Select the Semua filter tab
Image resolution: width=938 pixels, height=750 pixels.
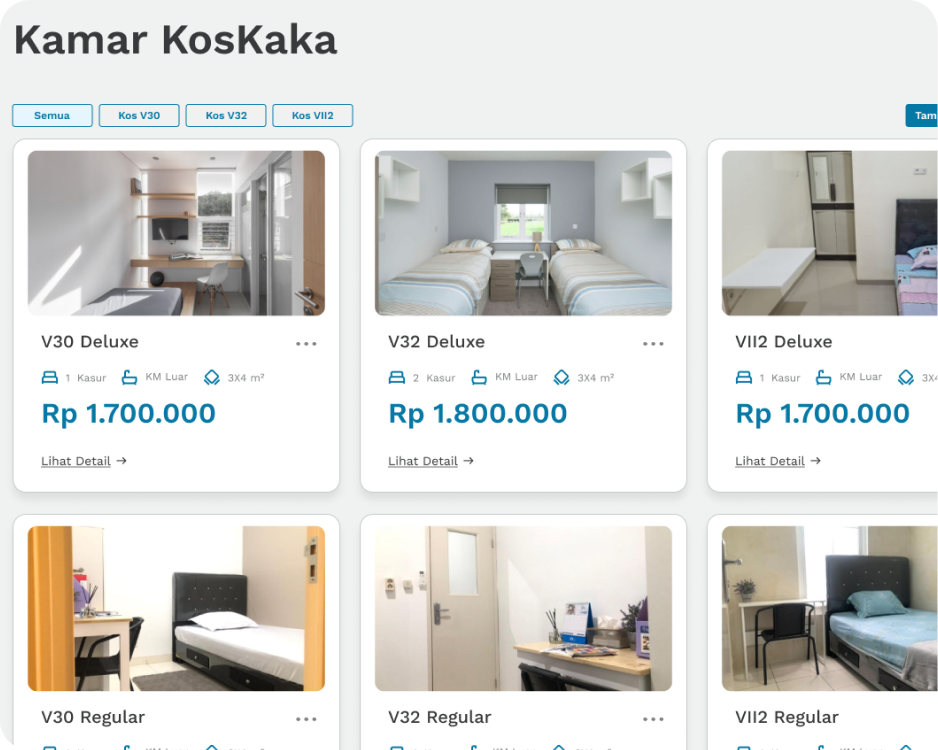click(52, 115)
